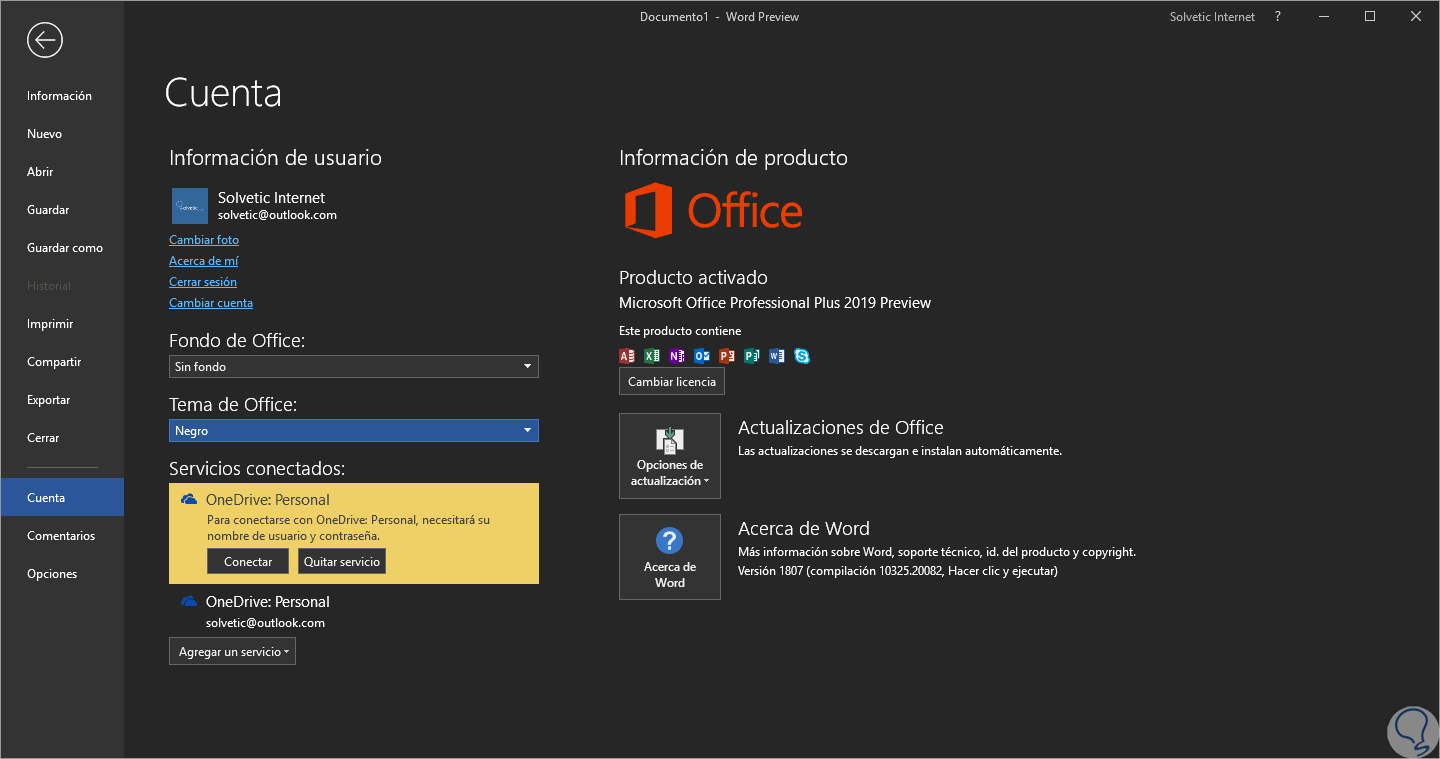Select Abrir in the sidebar
The image size is (1440, 759).
(x=62, y=172)
